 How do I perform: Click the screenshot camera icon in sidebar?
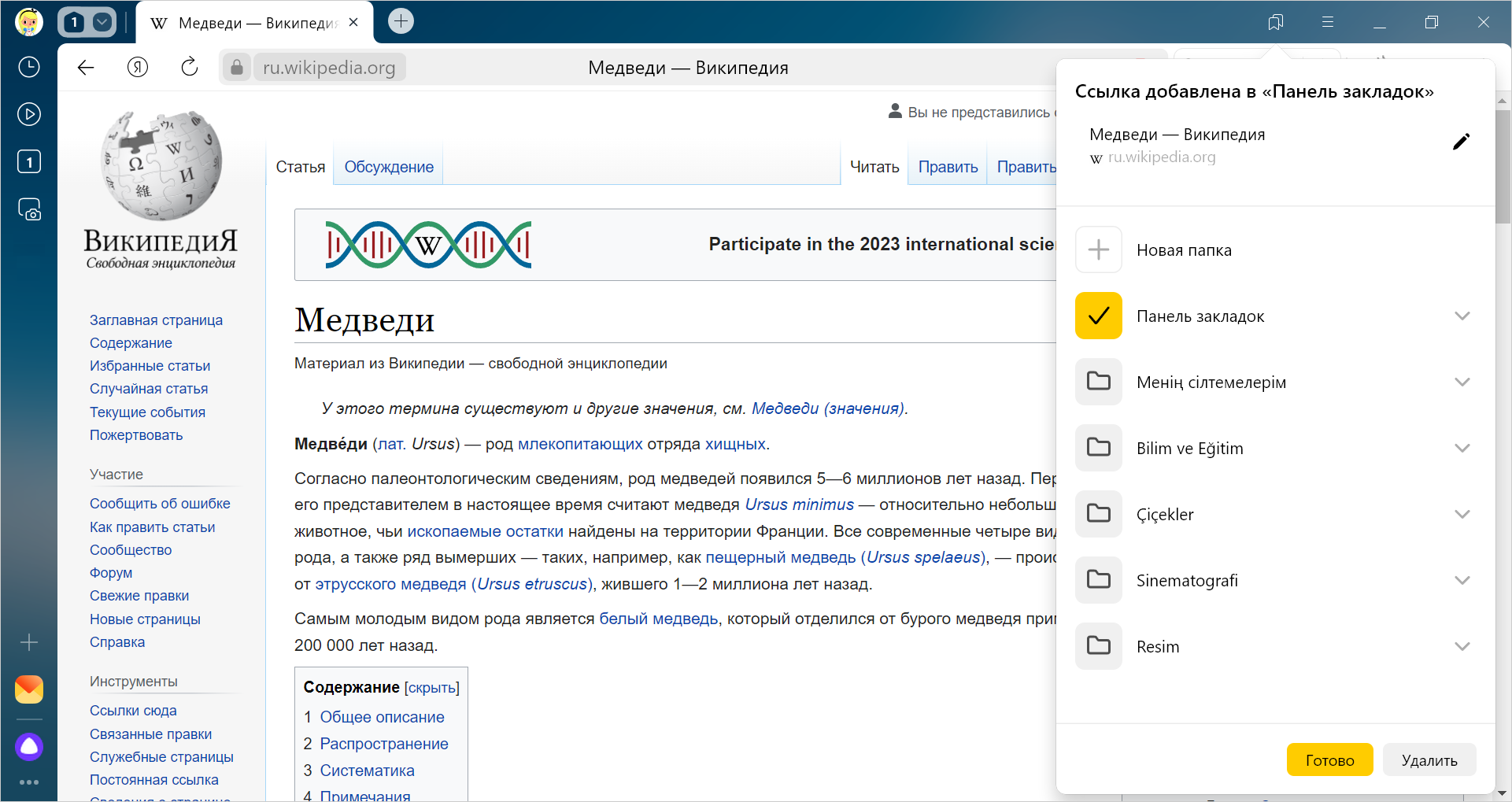click(29, 209)
